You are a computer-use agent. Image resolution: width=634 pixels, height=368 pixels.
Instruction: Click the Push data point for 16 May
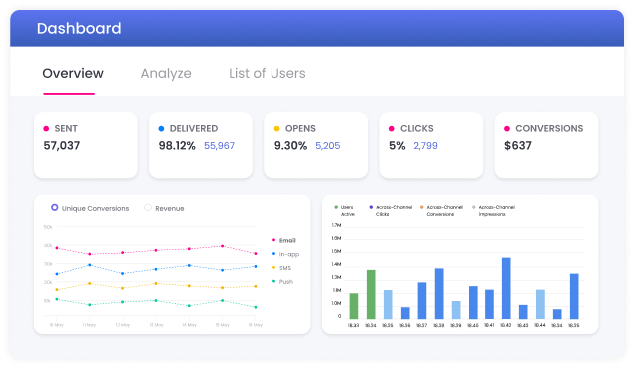pyautogui.click(x=256, y=307)
